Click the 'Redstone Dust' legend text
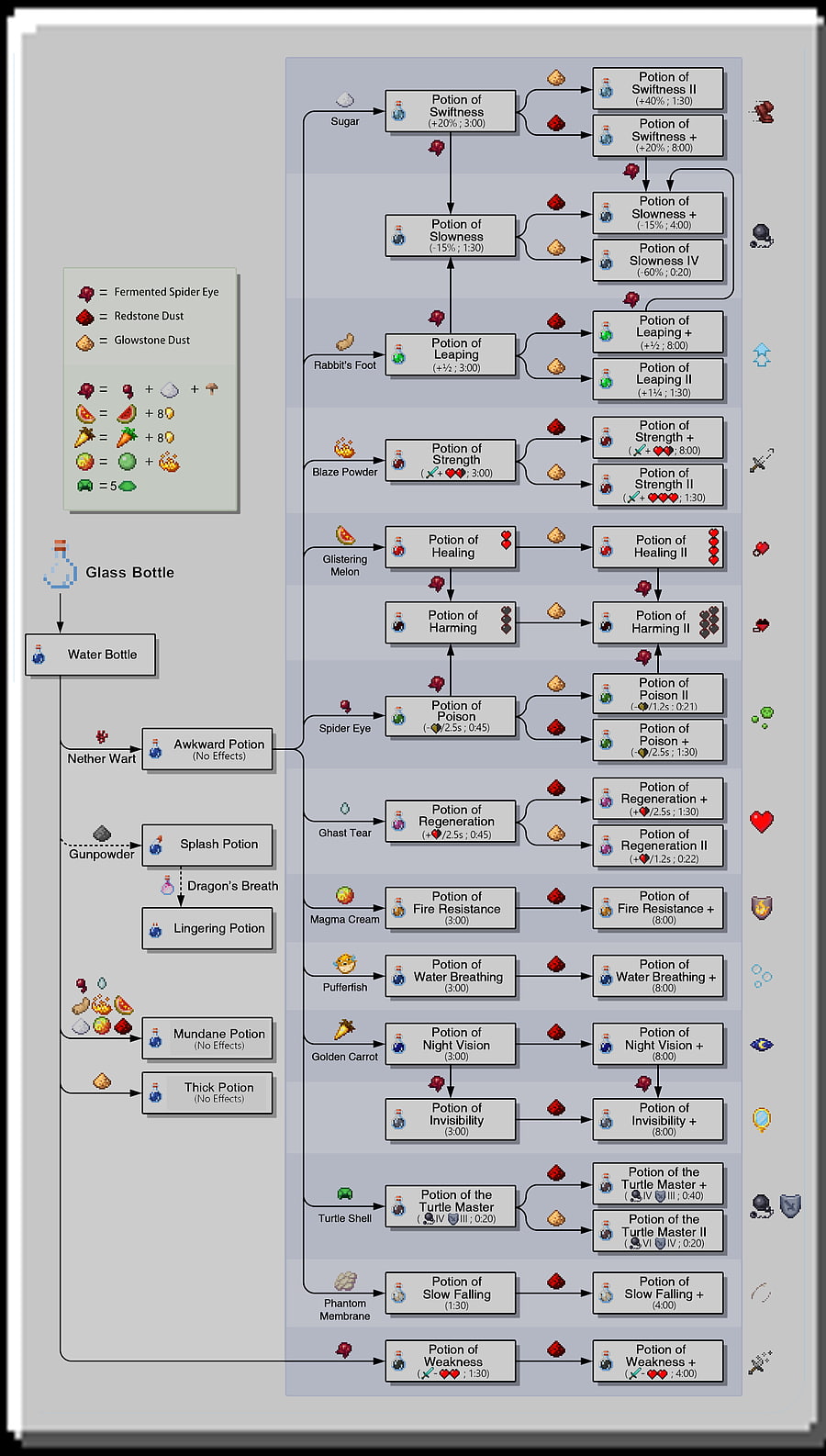Viewport: 826px width, 1456px height. (x=149, y=316)
